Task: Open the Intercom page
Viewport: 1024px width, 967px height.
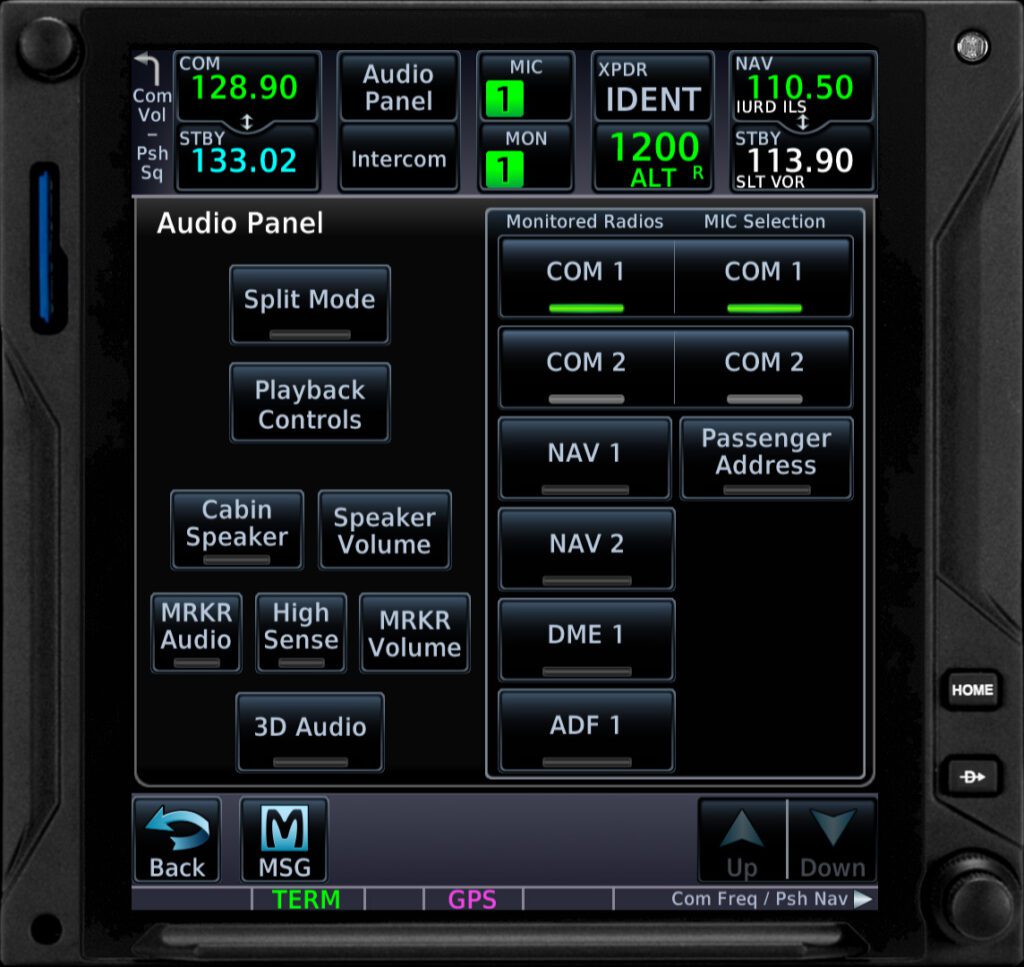Action: 398,157
